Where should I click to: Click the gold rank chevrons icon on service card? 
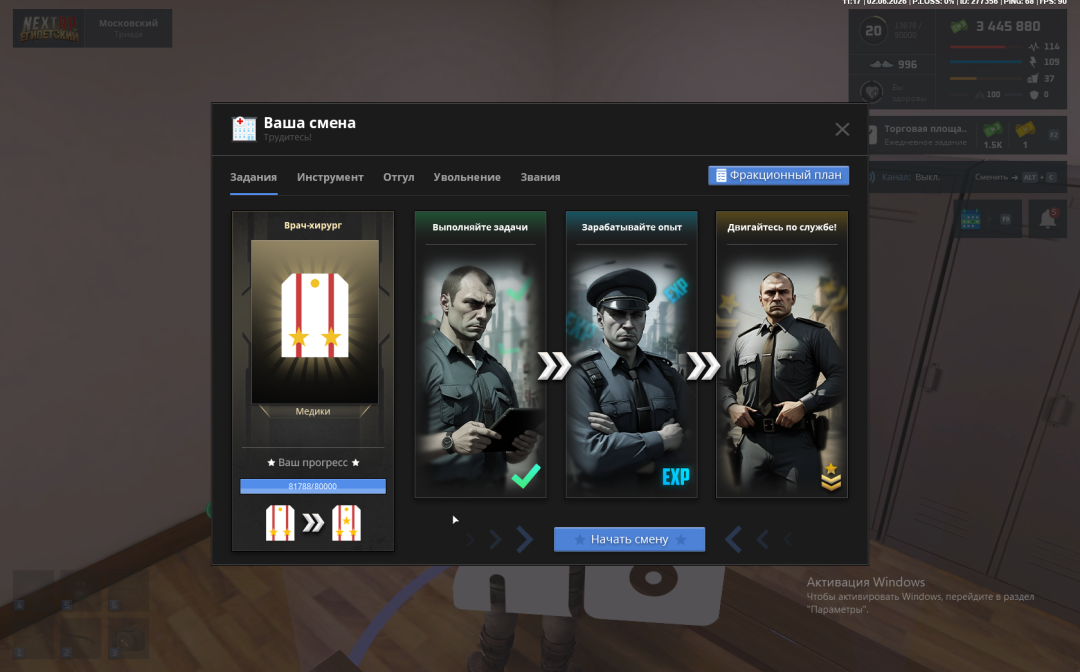click(x=831, y=476)
